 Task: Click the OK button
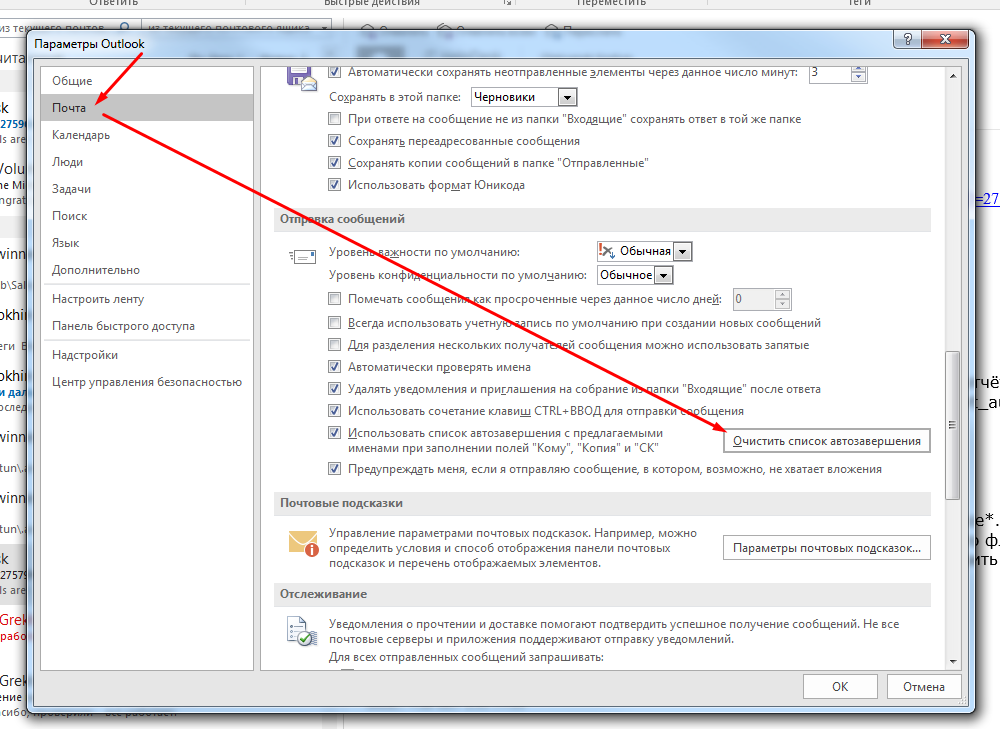[x=840, y=686]
